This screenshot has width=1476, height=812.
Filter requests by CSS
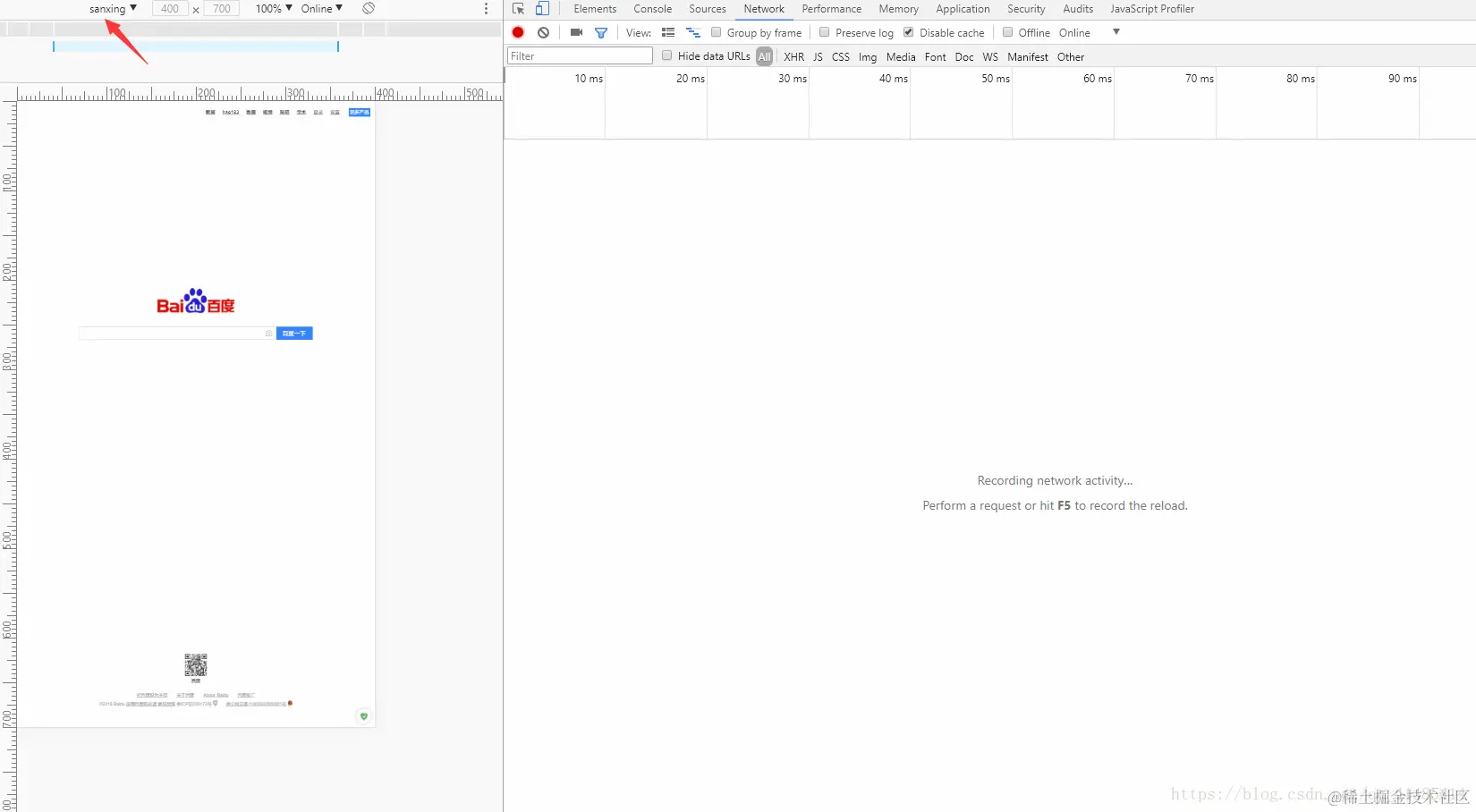(841, 56)
